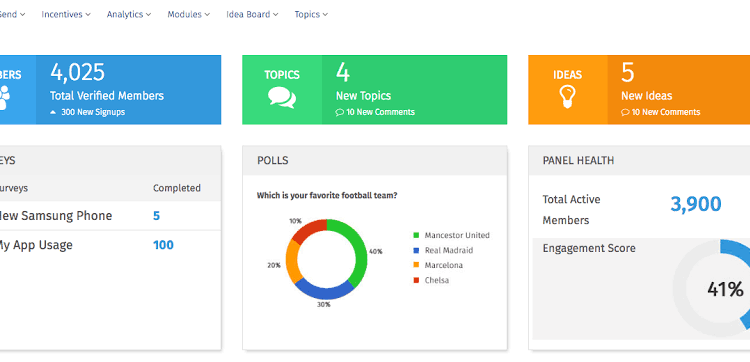
Task: Click the orange 20% segment of donut chart
Action: (x=292, y=261)
